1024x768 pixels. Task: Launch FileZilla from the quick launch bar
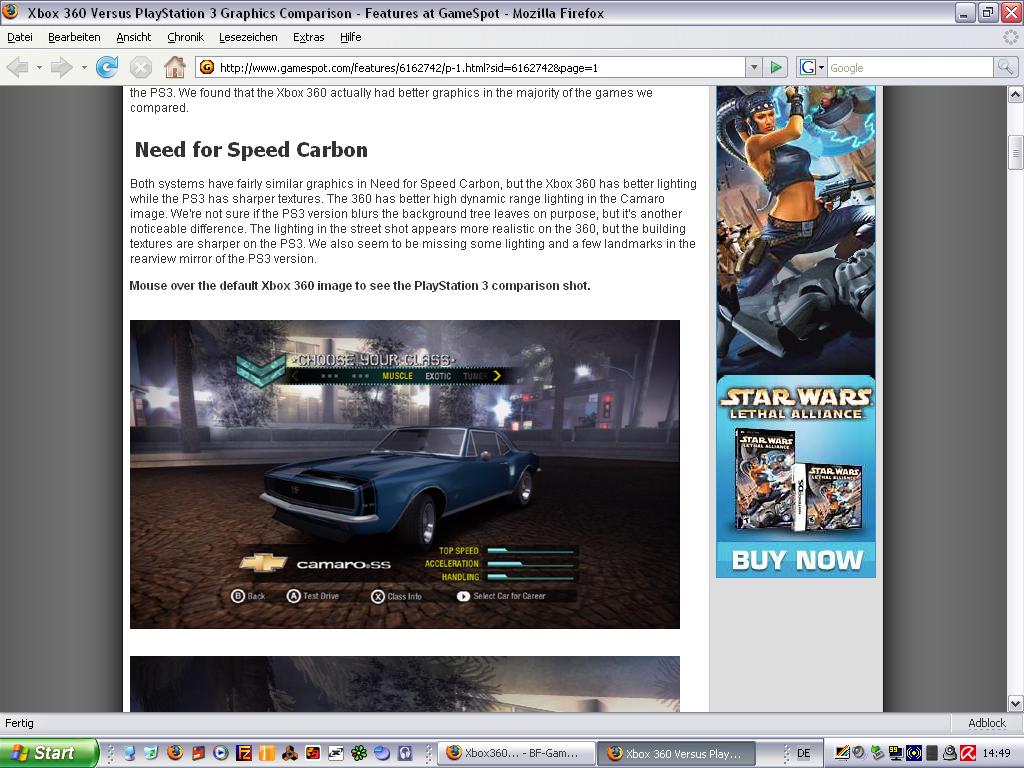pyautogui.click(x=244, y=753)
